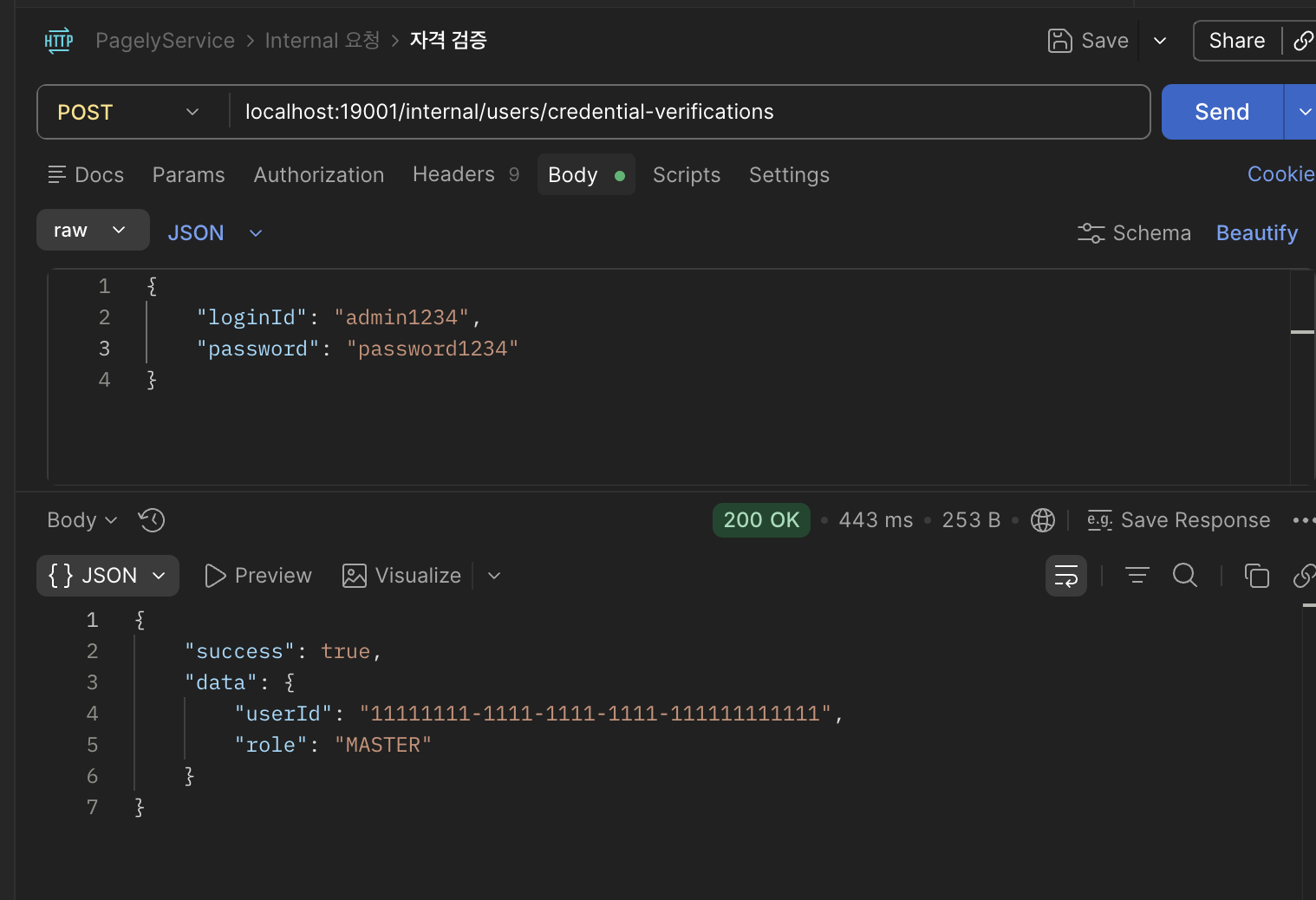Image resolution: width=1316 pixels, height=900 pixels.
Task: Open the Cookies link
Action: coord(1281,174)
